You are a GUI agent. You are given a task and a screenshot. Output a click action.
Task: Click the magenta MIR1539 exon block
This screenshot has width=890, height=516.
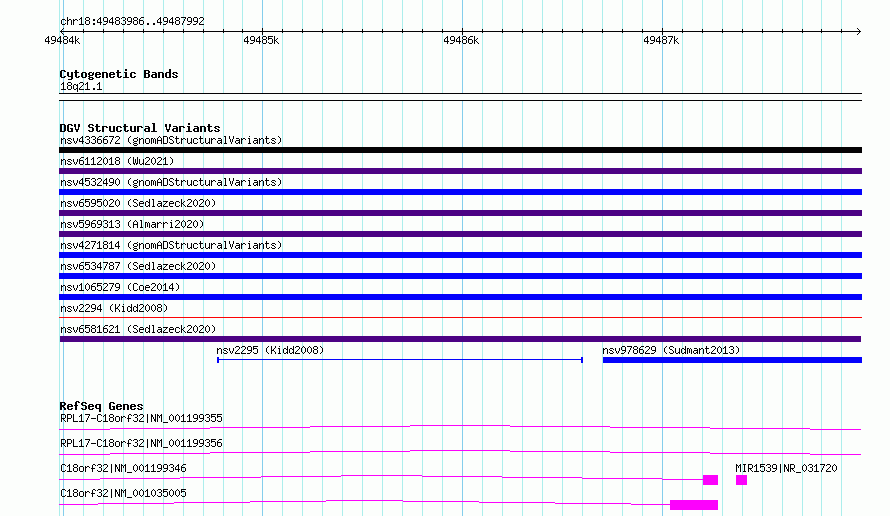pos(741,480)
